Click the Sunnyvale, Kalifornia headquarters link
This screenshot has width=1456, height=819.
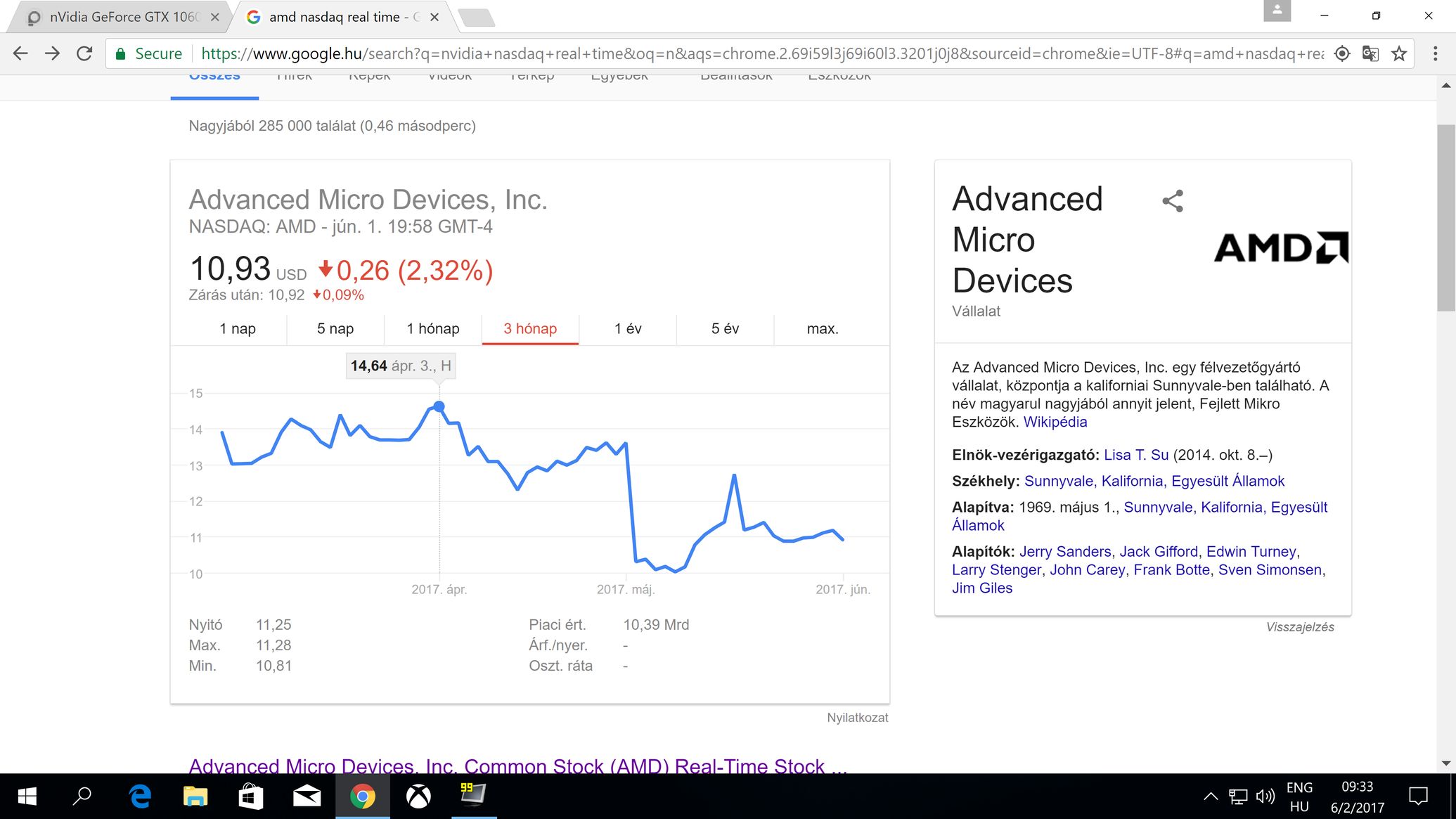click(1154, 482)
